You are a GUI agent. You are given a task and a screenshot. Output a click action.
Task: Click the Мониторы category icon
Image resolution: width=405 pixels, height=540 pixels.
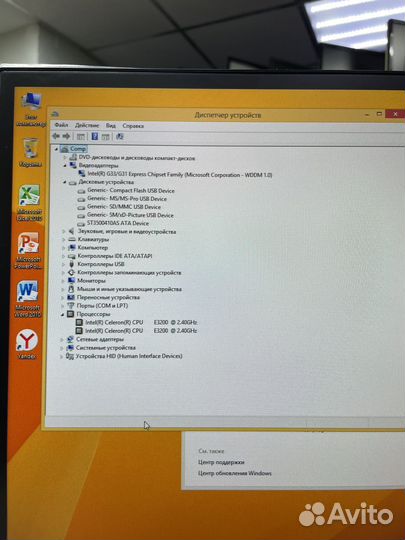click(71, 281)
